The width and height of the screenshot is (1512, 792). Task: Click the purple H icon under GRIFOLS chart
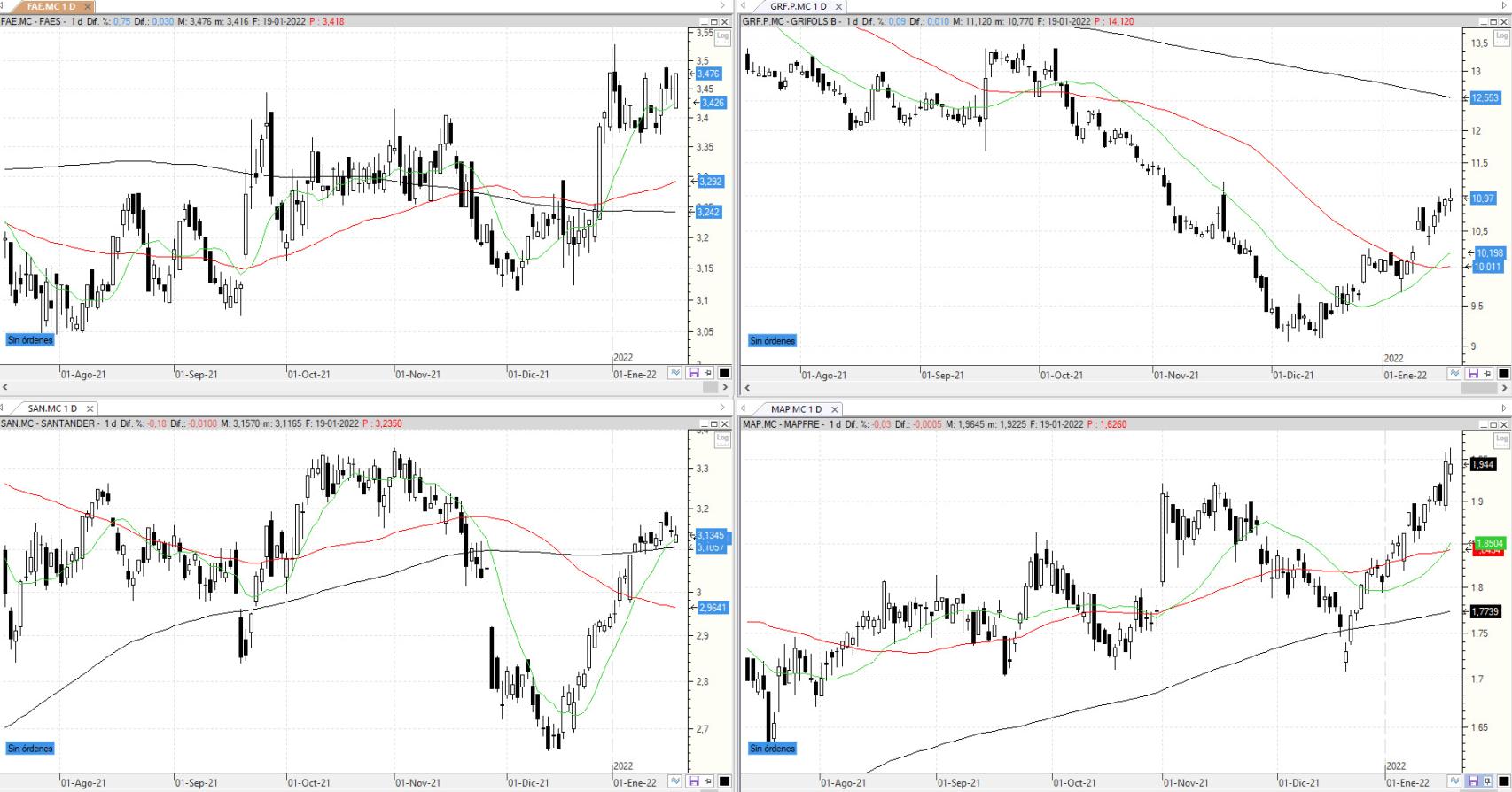[1473, 374]
